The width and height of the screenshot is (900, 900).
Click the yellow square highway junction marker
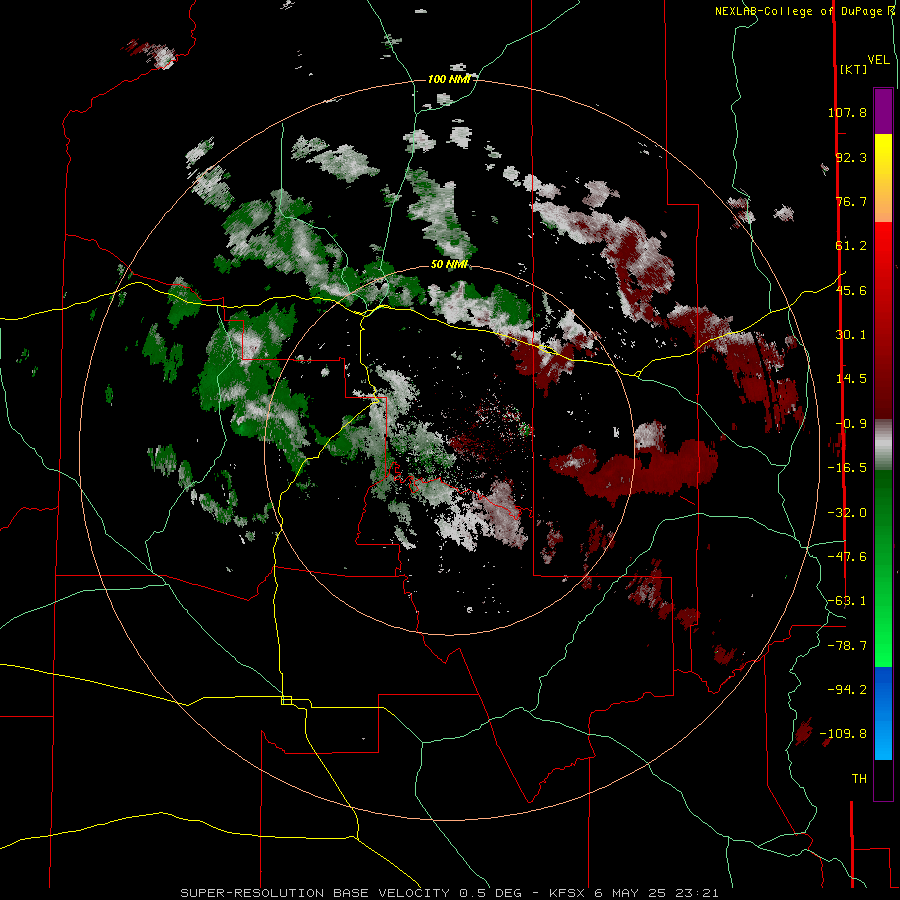pos(286,700)
